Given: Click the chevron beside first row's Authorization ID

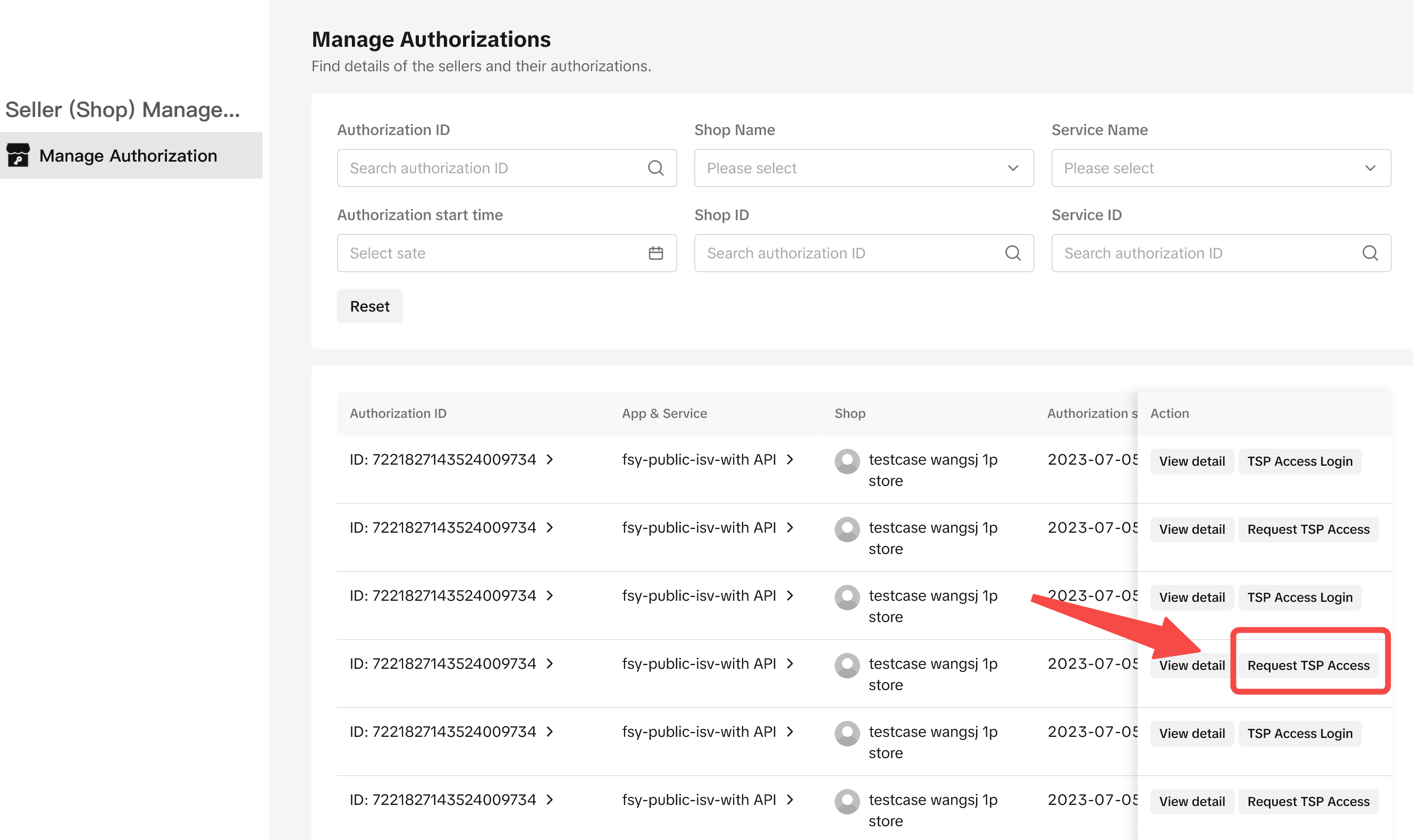Looking at the screenshot, I should click(x=550, y=460).
